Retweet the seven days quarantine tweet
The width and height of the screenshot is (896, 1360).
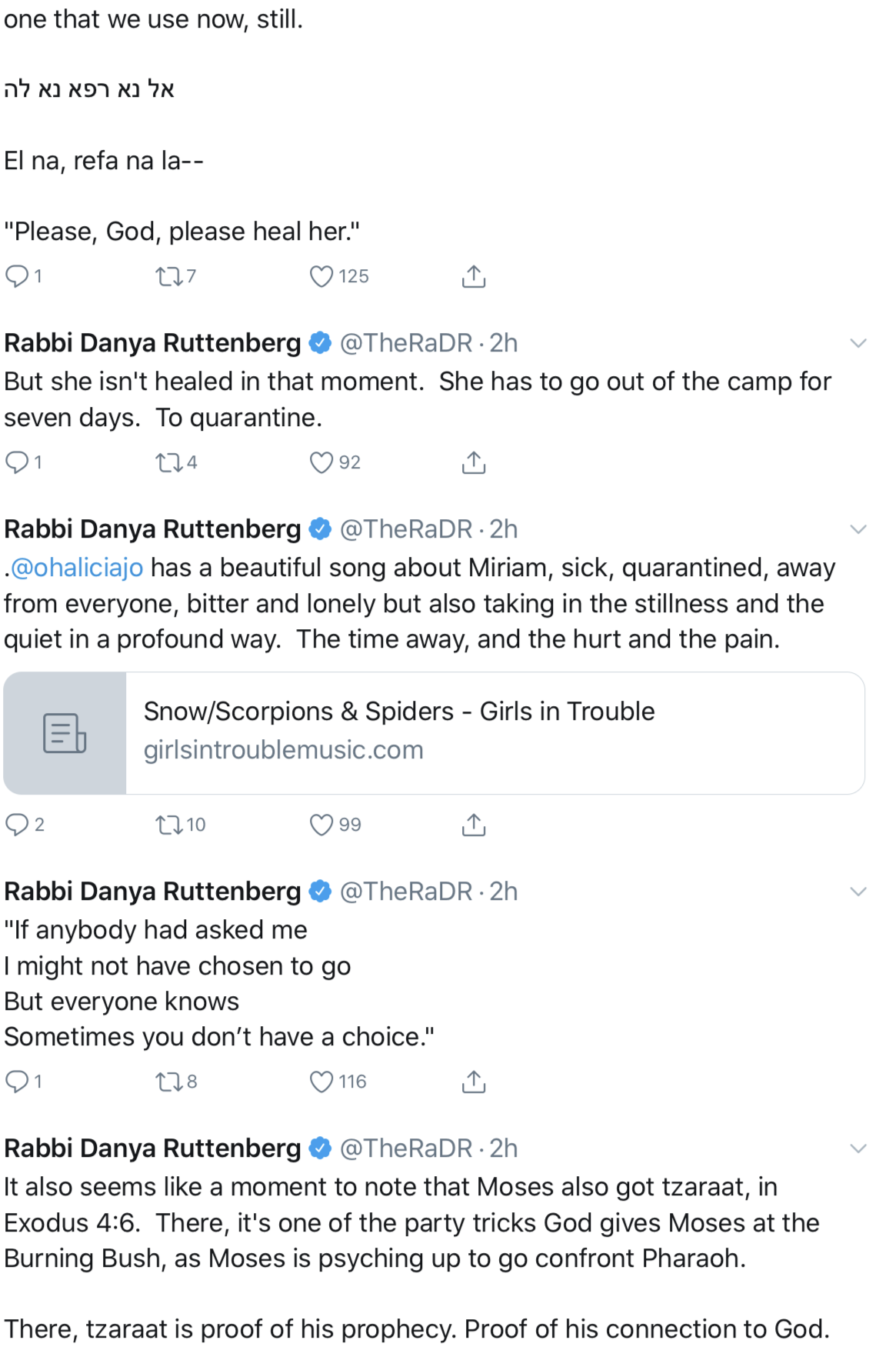[x=168, y=462]
